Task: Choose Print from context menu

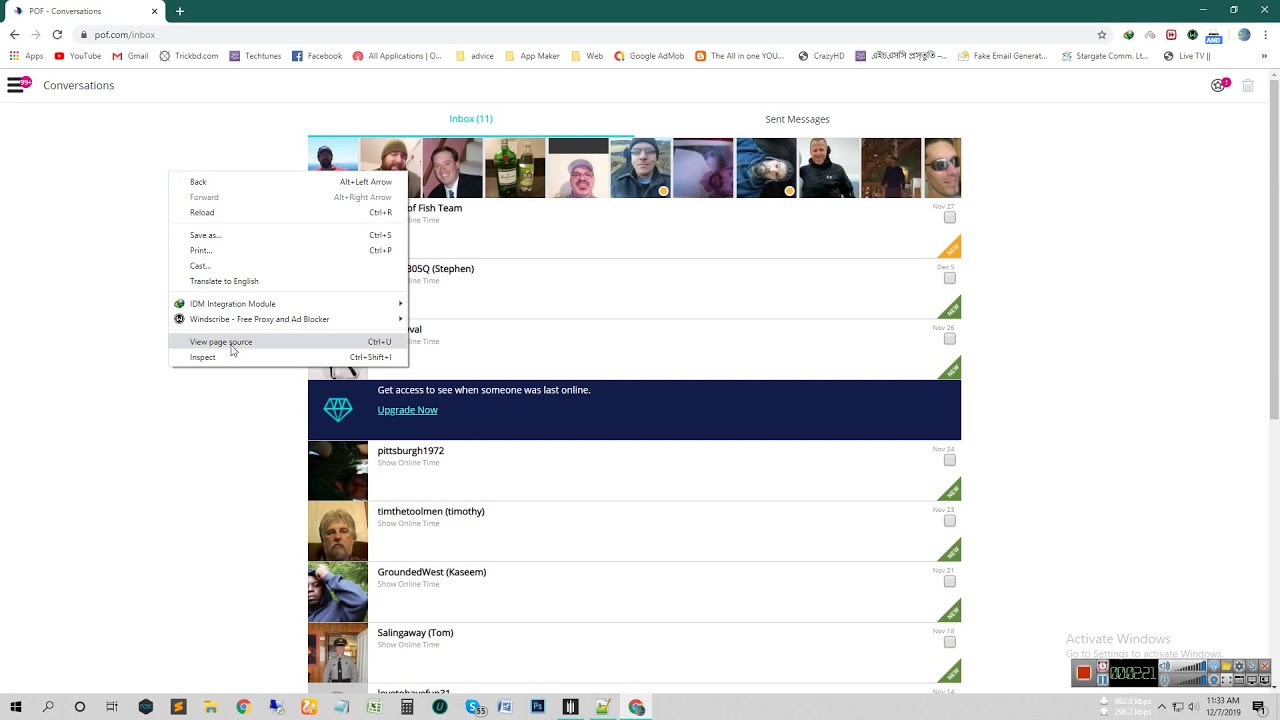Action: pos(289,250)
